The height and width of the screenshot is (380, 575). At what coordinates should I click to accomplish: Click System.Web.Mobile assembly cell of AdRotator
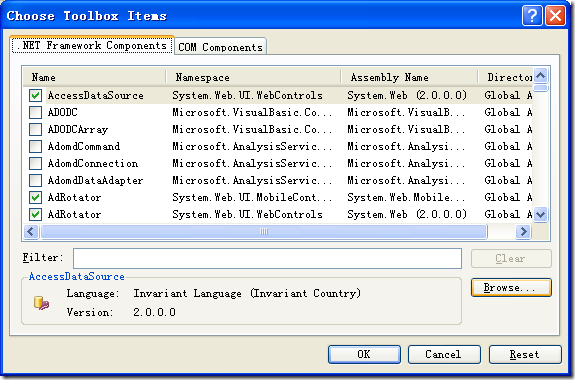point(406,197)
